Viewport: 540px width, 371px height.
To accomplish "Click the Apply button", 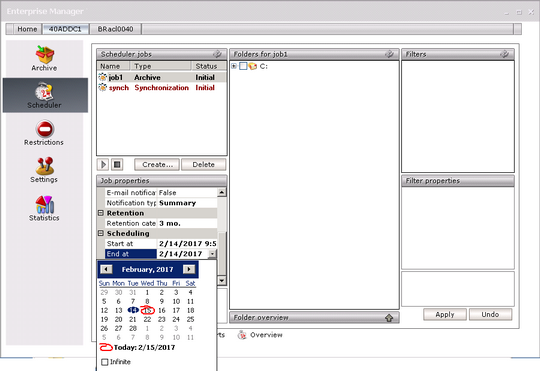I will point(445,315).
